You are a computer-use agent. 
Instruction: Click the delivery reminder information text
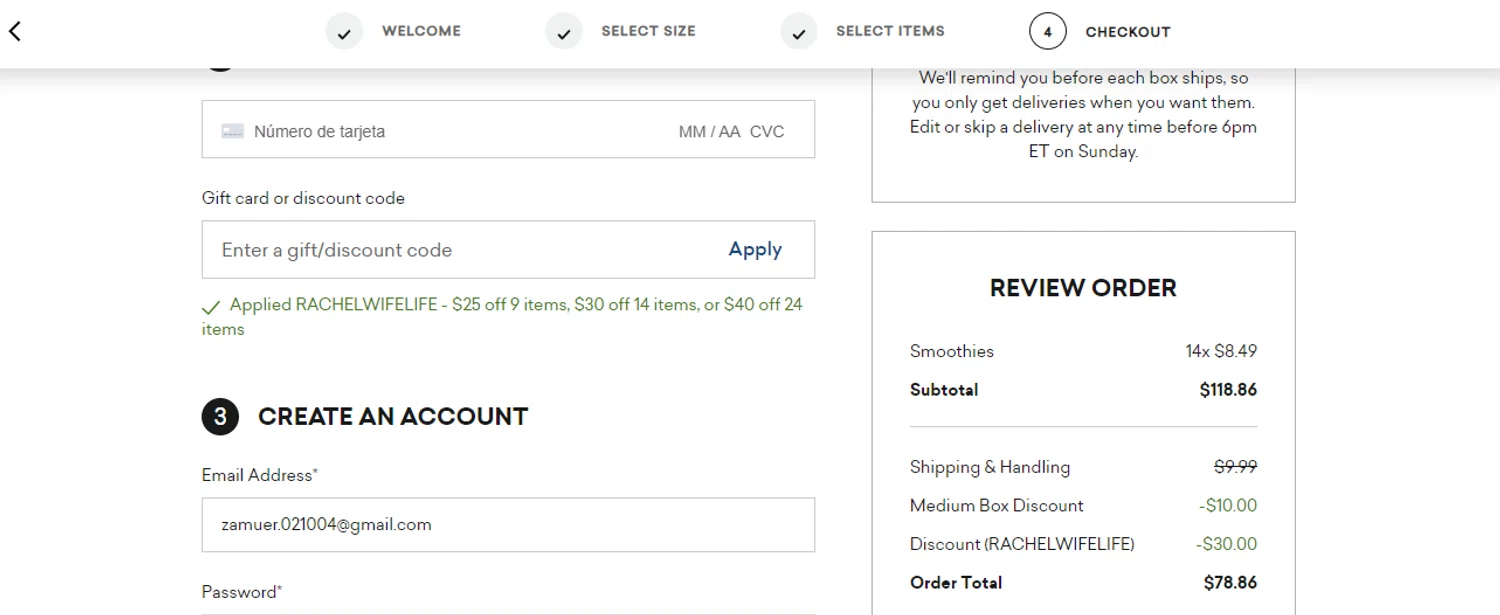click(1083, 115)
